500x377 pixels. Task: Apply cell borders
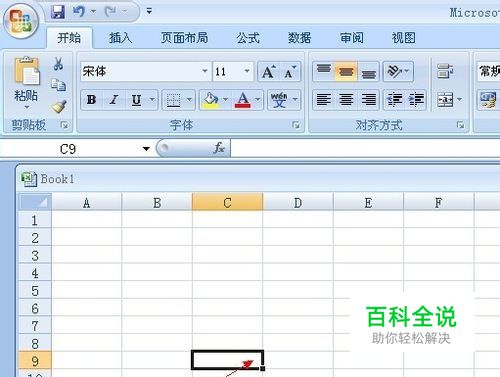[x=173, y=100]
